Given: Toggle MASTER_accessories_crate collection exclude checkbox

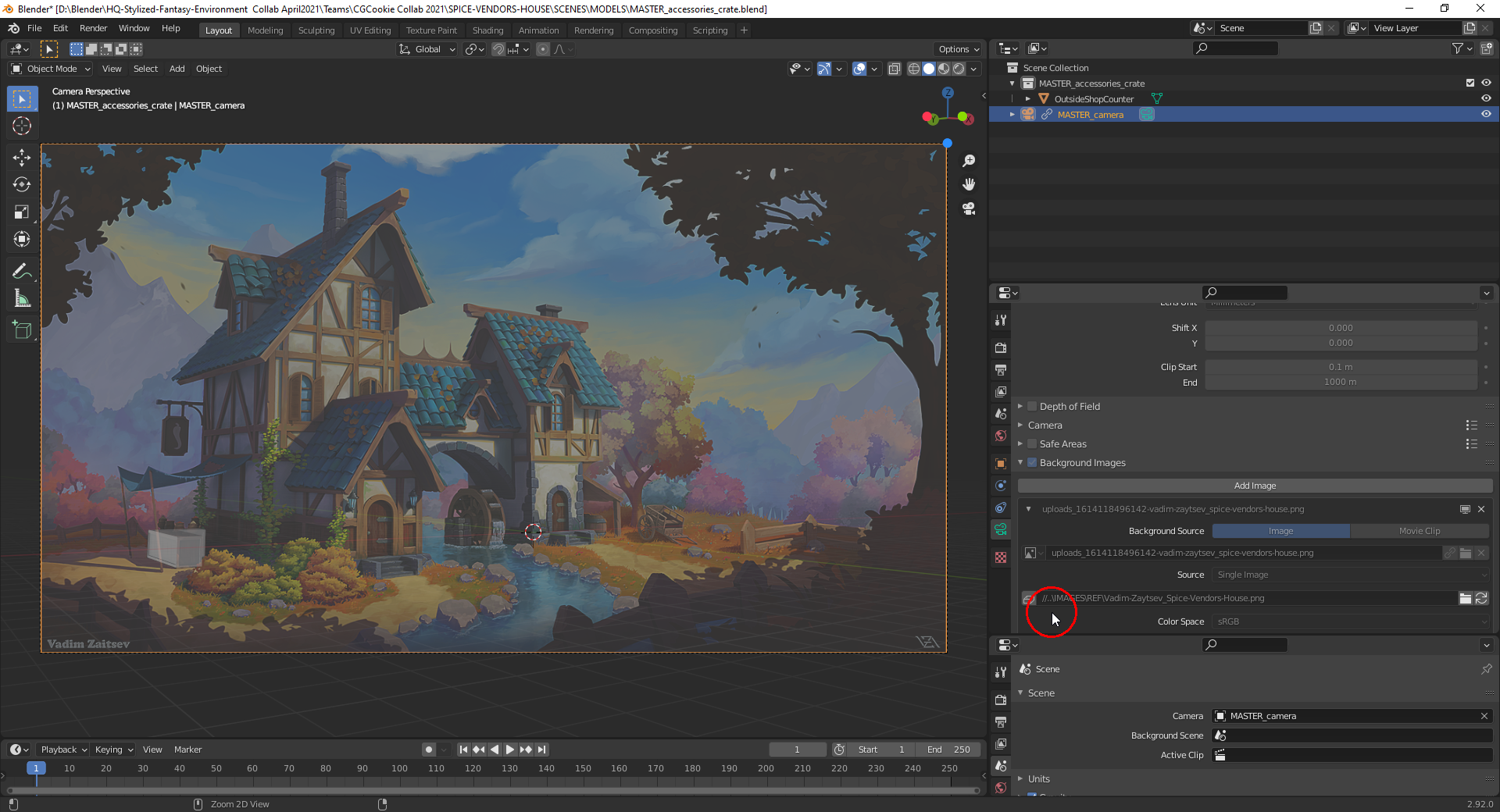Looking at the screenshot, I should (x=1470, y=83).
